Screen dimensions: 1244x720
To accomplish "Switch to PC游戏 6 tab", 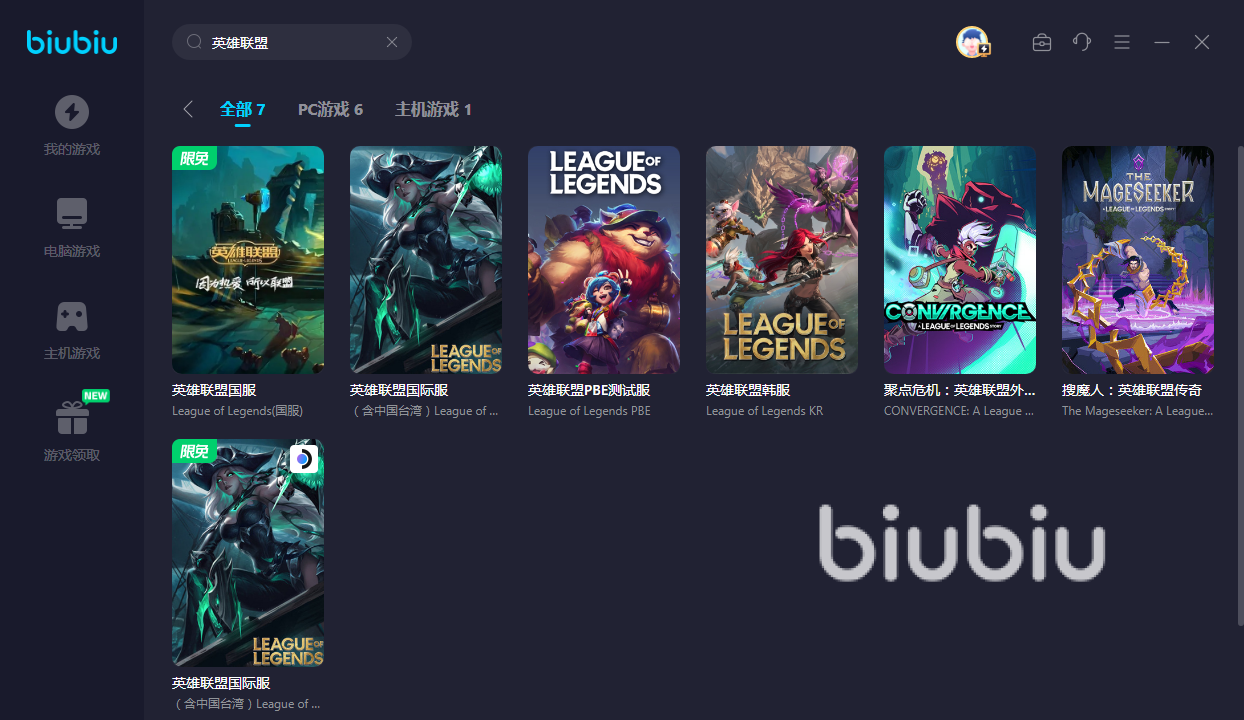I will 330,109.
